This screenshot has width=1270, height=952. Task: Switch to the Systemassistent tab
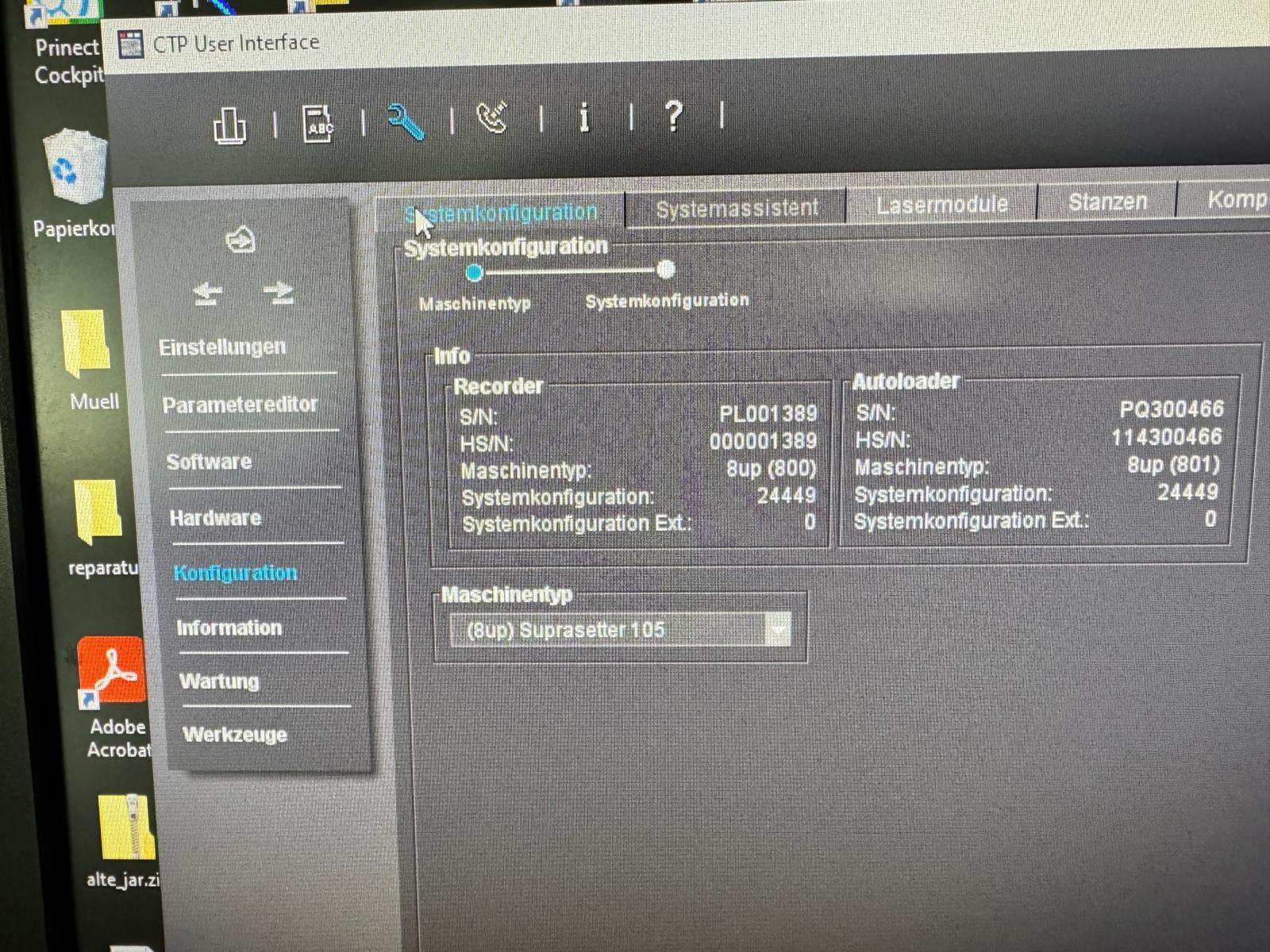click(737, 208)
